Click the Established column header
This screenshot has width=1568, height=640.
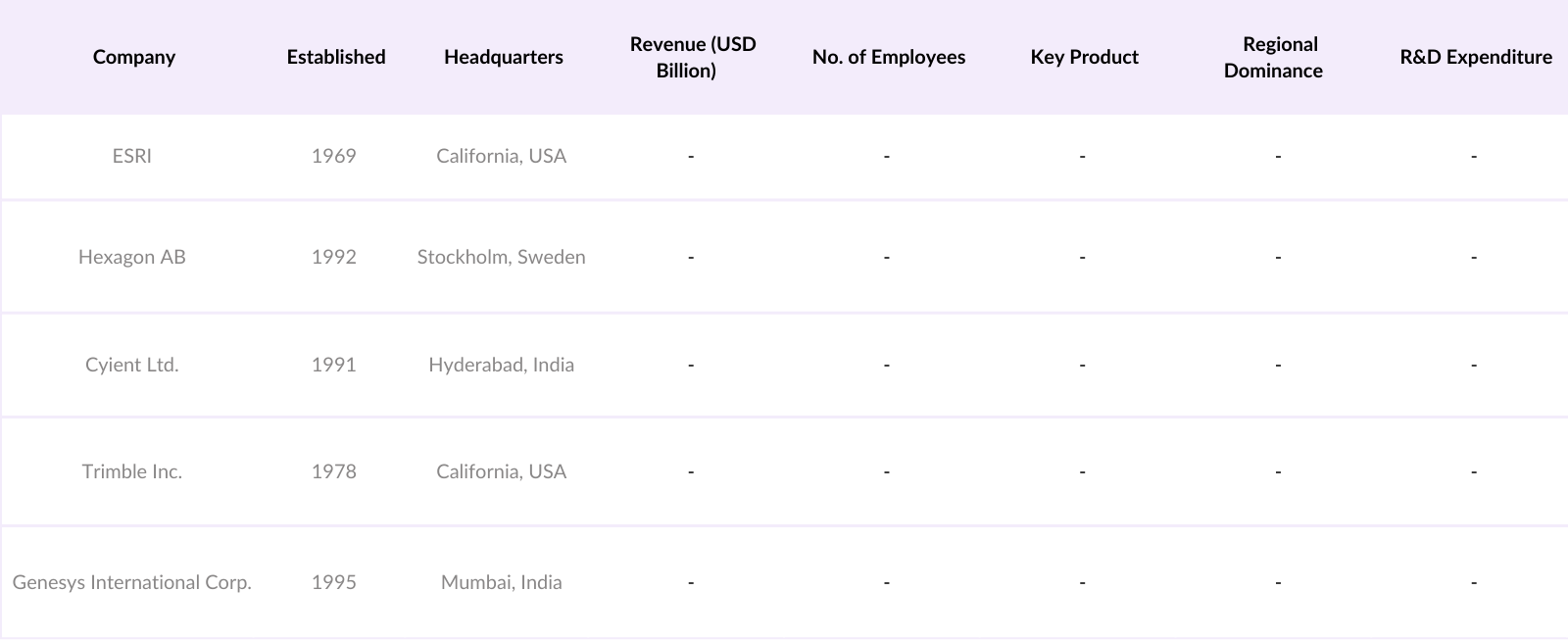[x=336, y=57]
